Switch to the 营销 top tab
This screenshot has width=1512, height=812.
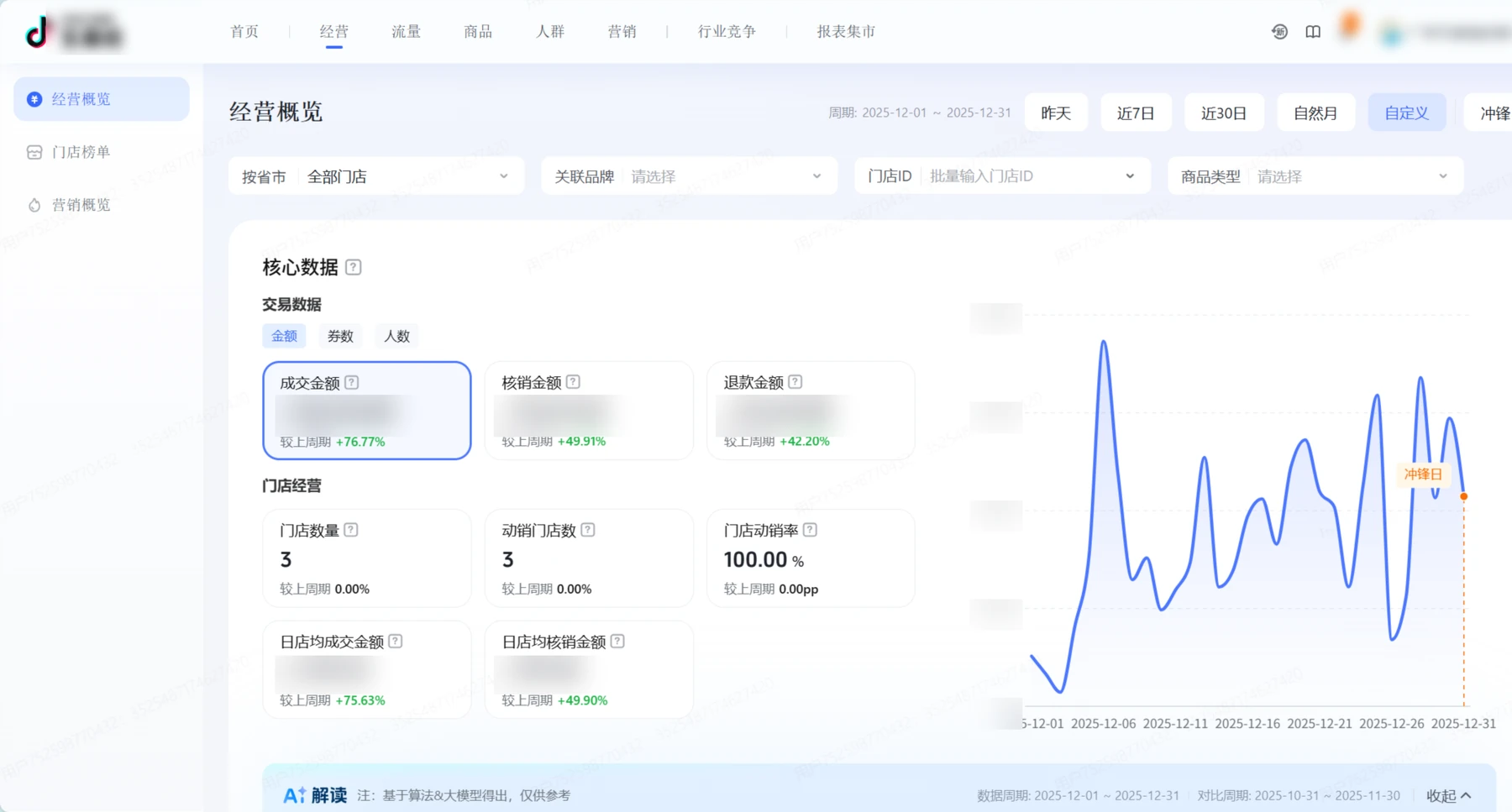622,32
